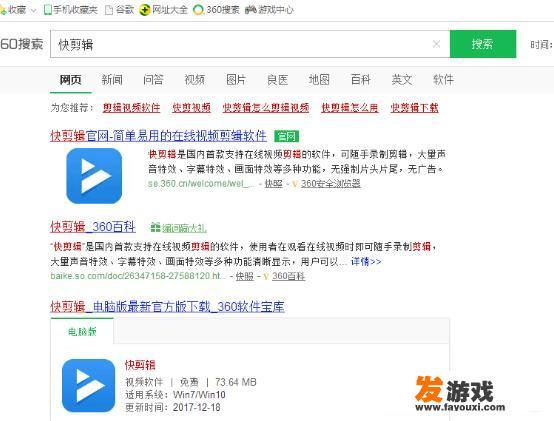The height and width of the screenshot is (421, 554).
Task: Click the green 官网 badge
Action: tap(287, 136)
